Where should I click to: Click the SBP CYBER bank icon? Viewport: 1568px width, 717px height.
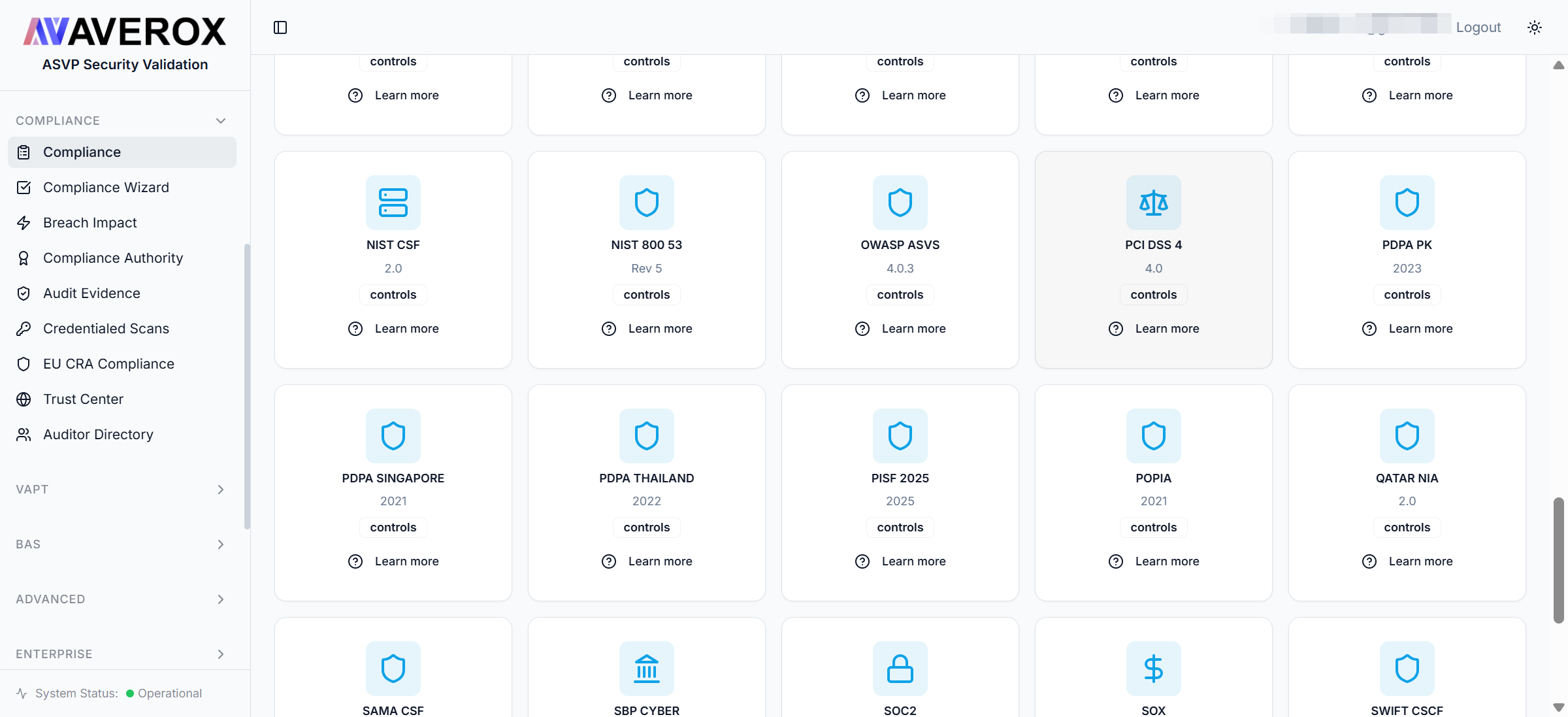[x=647, y=669]
